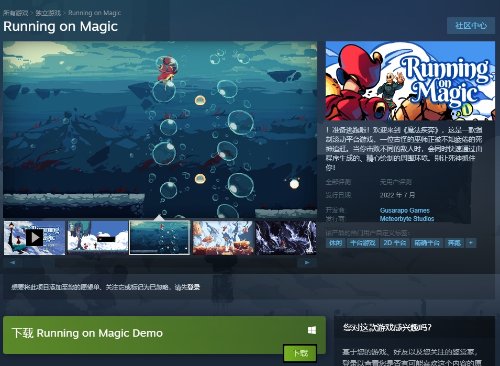500x366 pixels.
Task: Go to 独立游戏 breadcrumb link
Action: (48, 13)
